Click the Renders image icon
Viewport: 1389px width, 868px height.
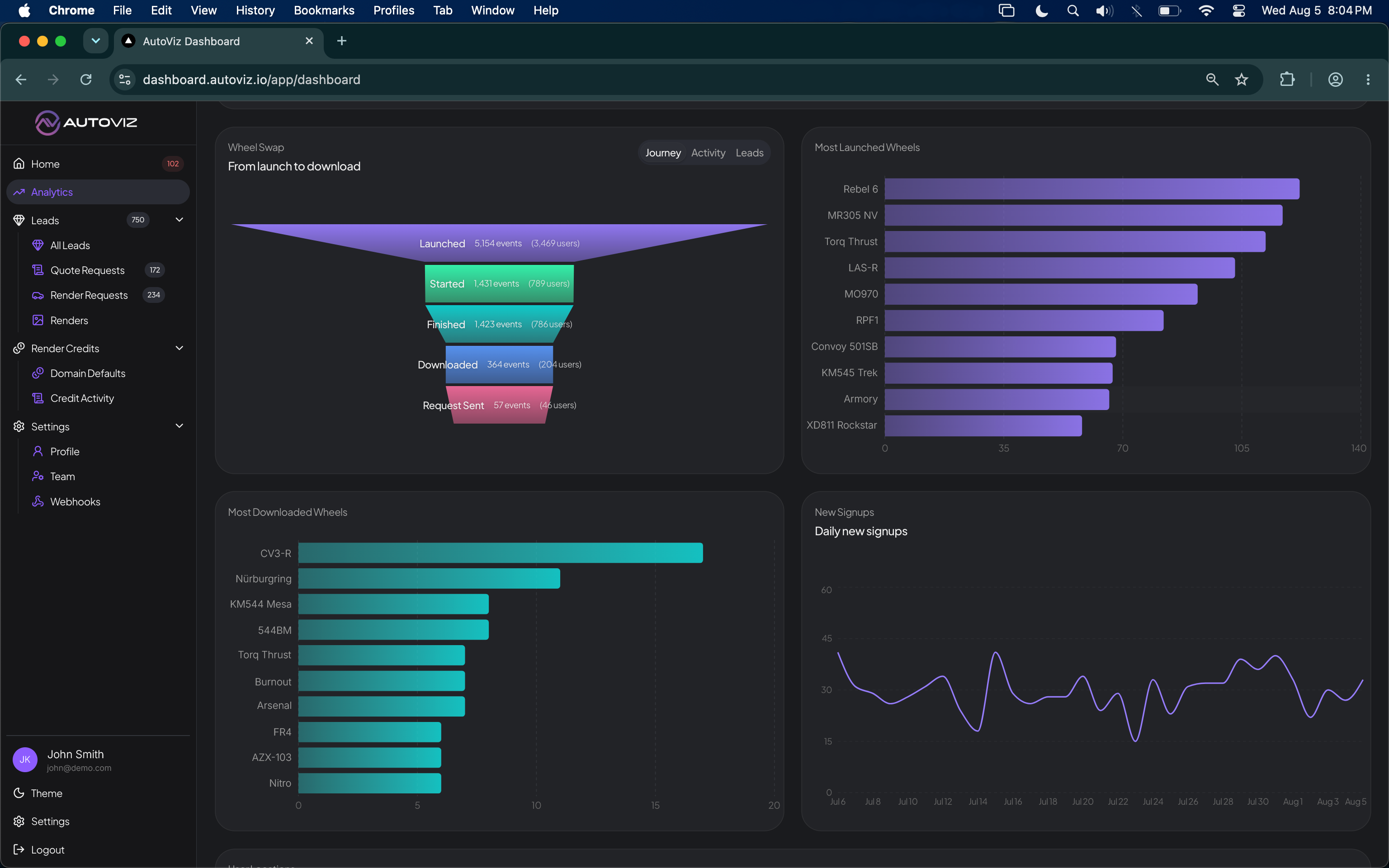tap(38, 320)
